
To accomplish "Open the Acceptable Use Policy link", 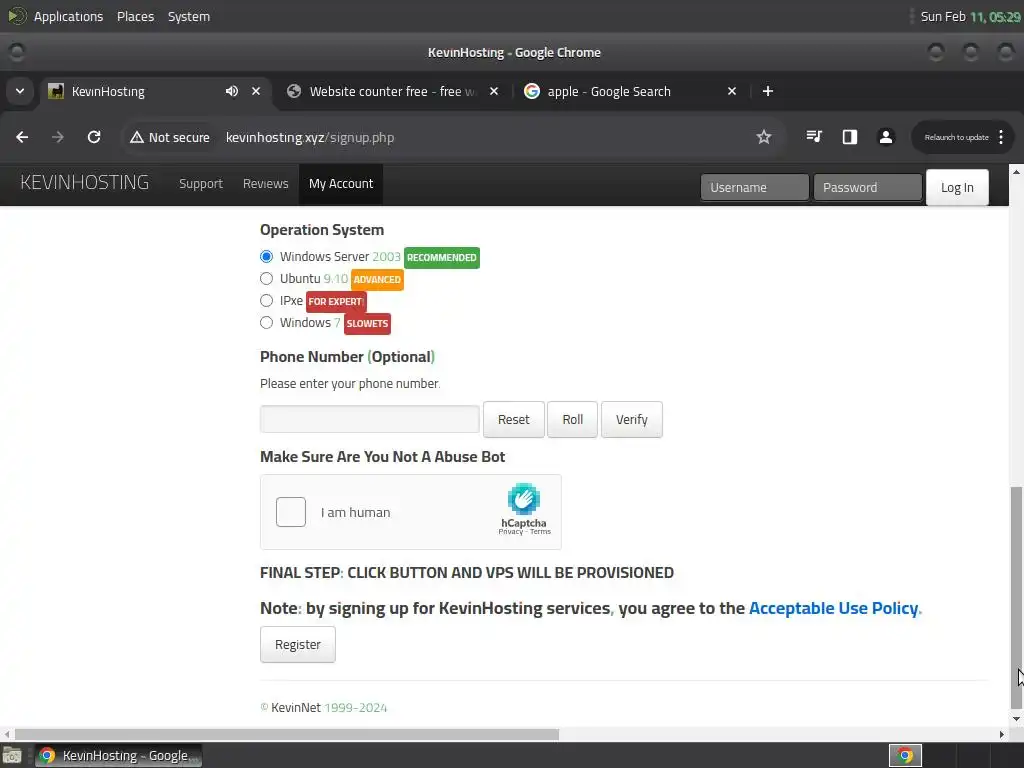I will pyautogui.click(x=833, y=608).
